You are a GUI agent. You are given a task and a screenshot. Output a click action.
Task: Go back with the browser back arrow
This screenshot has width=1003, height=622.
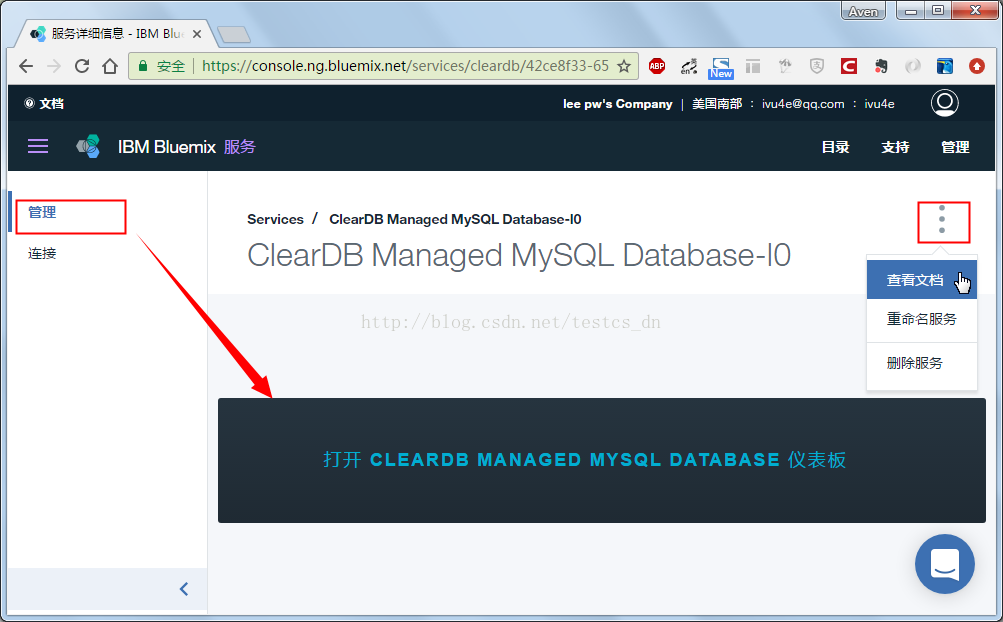coord(26,66)
